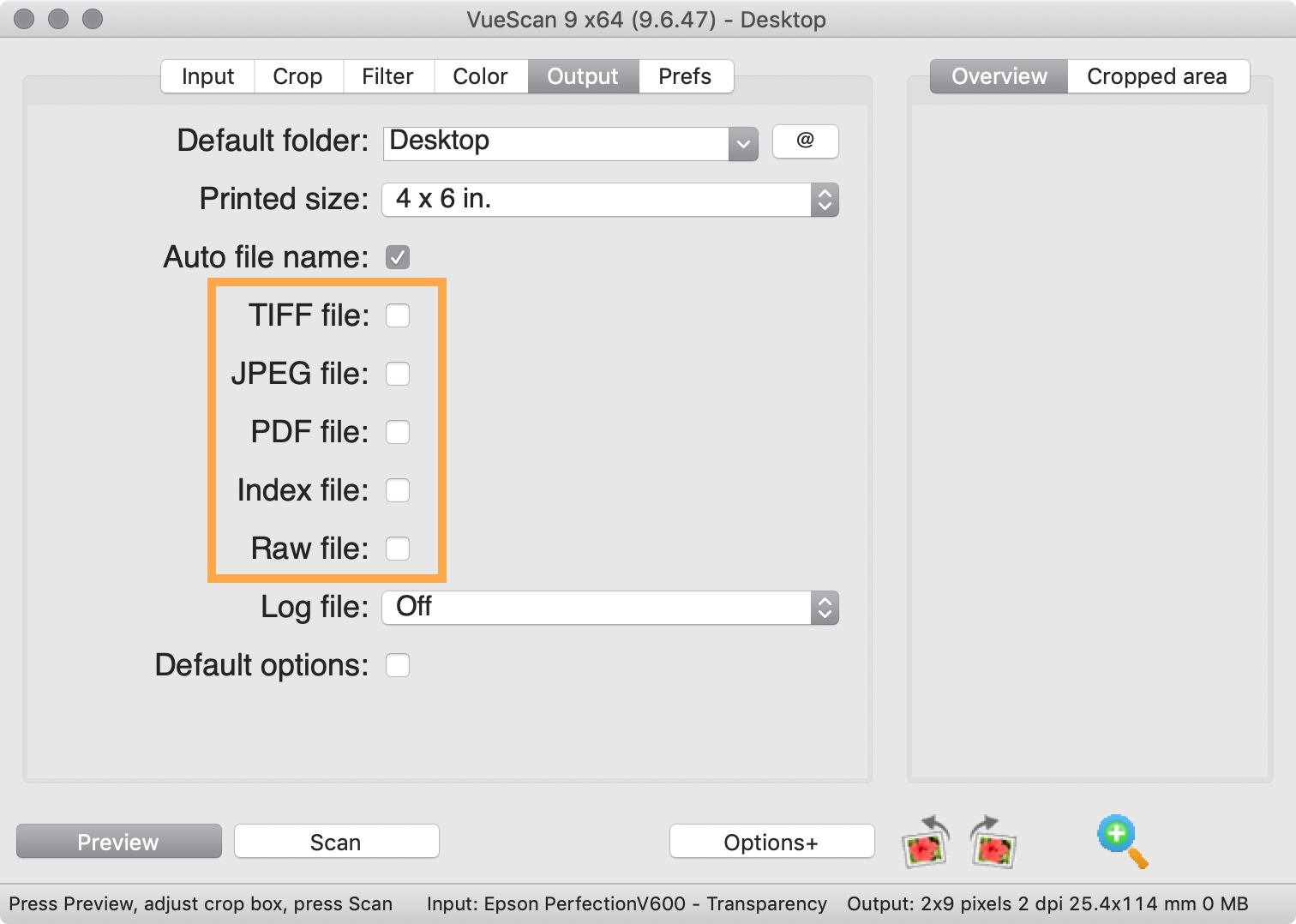Rotate image right with the clockwise icon
Screen dimensions: 1296x924
click(993, 842)
